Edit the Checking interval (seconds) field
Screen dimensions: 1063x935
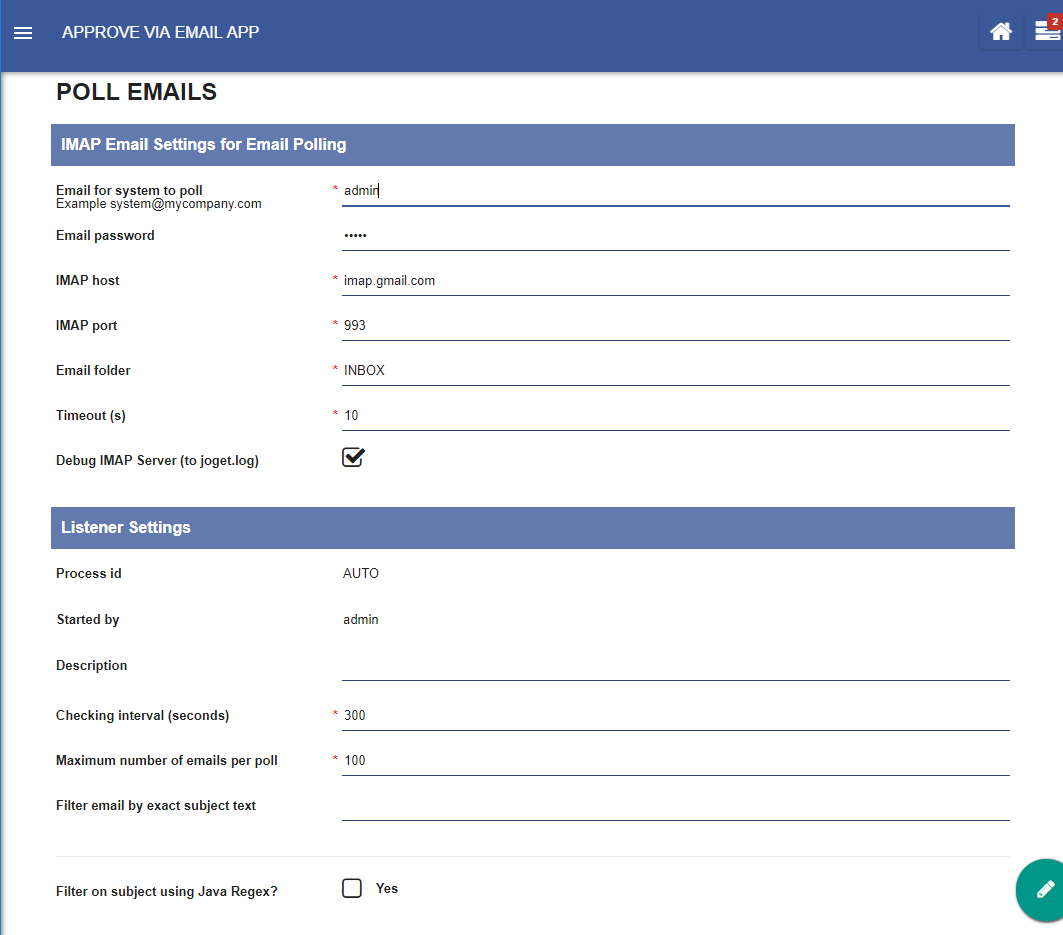tap(675, 716)
